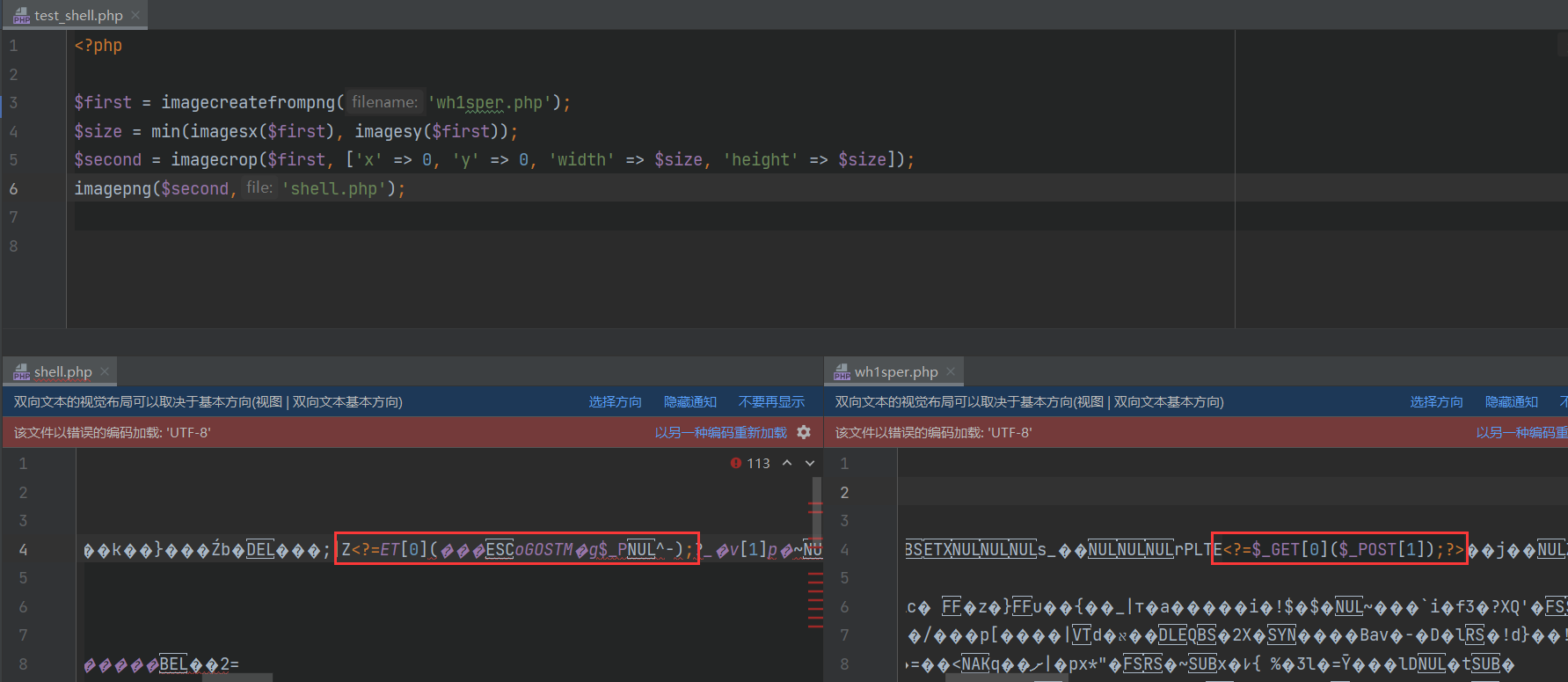Viewport: 1568px width, 682px height.
Task: Click the PHP file icon on shell.php tab
Action: [22, 372]
